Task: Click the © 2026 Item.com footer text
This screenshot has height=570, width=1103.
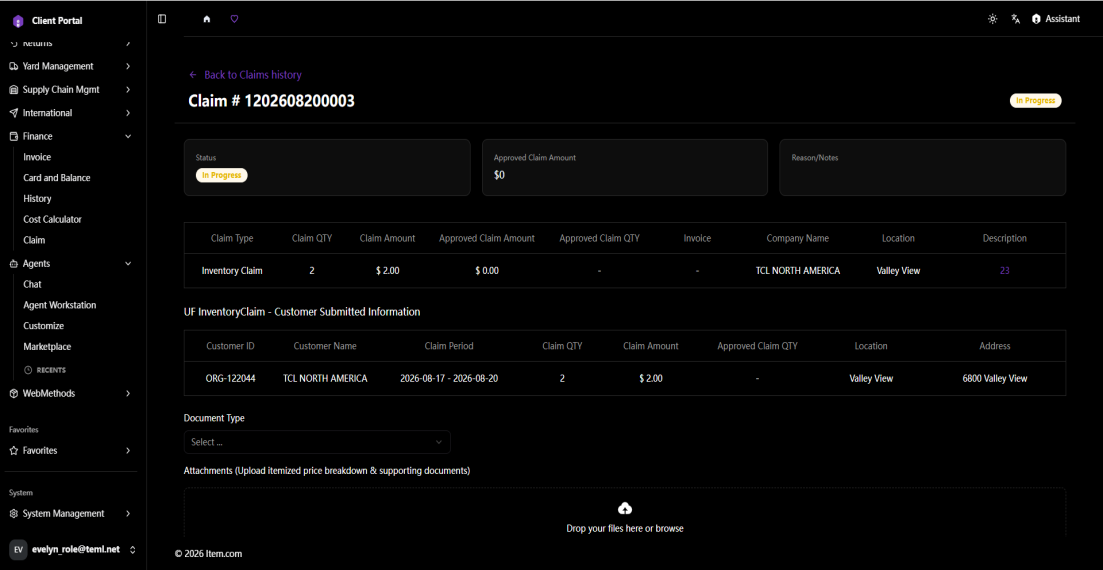Action: point(208,554)
